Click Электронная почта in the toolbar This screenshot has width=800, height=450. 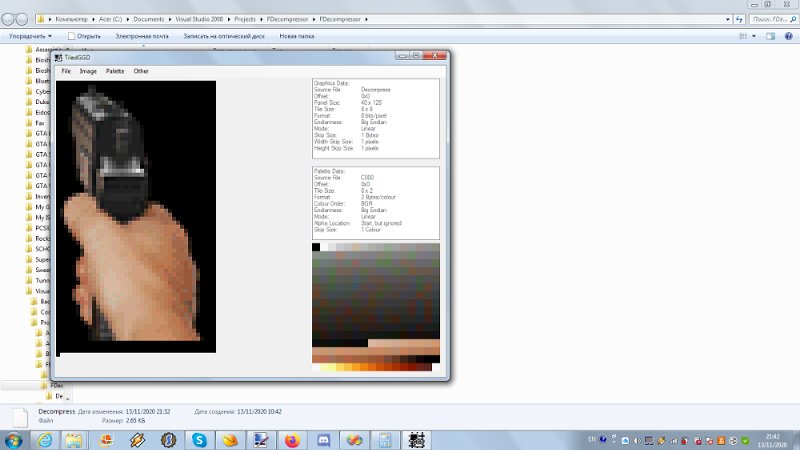[x=142, y=36]
